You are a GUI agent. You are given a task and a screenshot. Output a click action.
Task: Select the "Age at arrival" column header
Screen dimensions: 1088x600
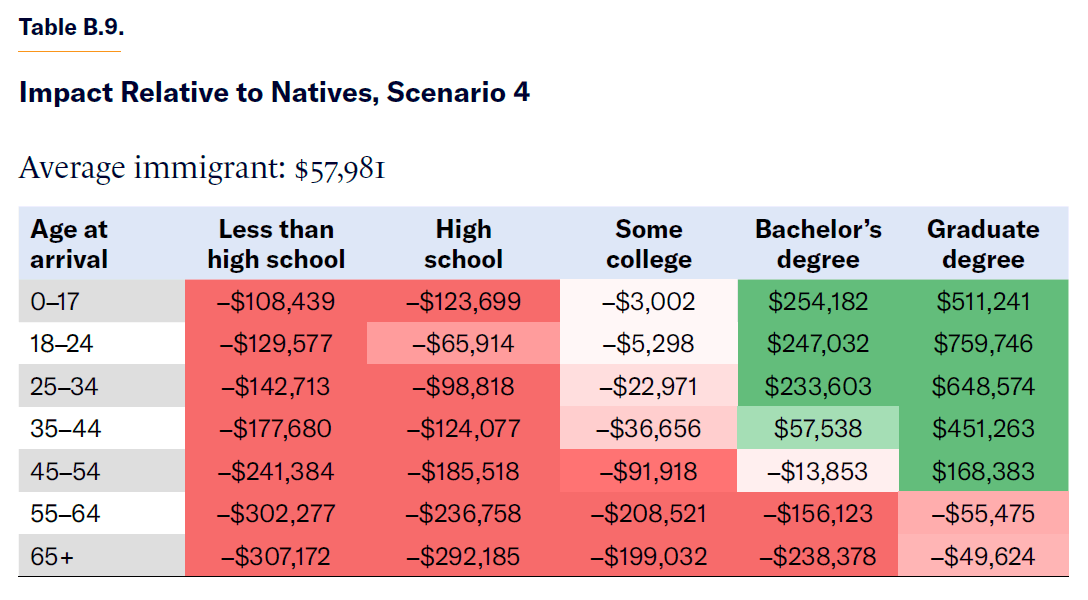[69, 244]
